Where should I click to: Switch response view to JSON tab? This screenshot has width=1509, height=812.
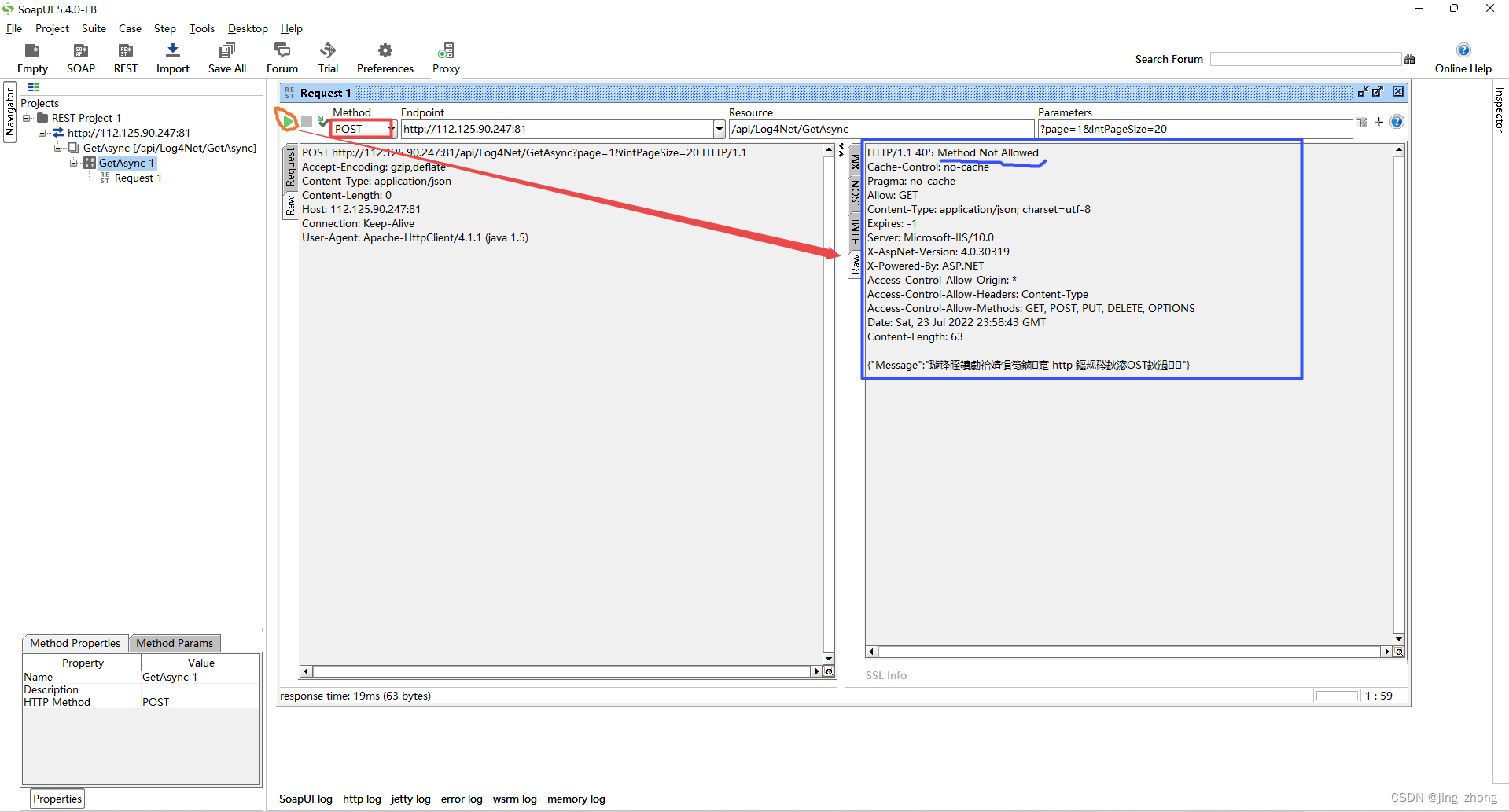click(856, 193)
